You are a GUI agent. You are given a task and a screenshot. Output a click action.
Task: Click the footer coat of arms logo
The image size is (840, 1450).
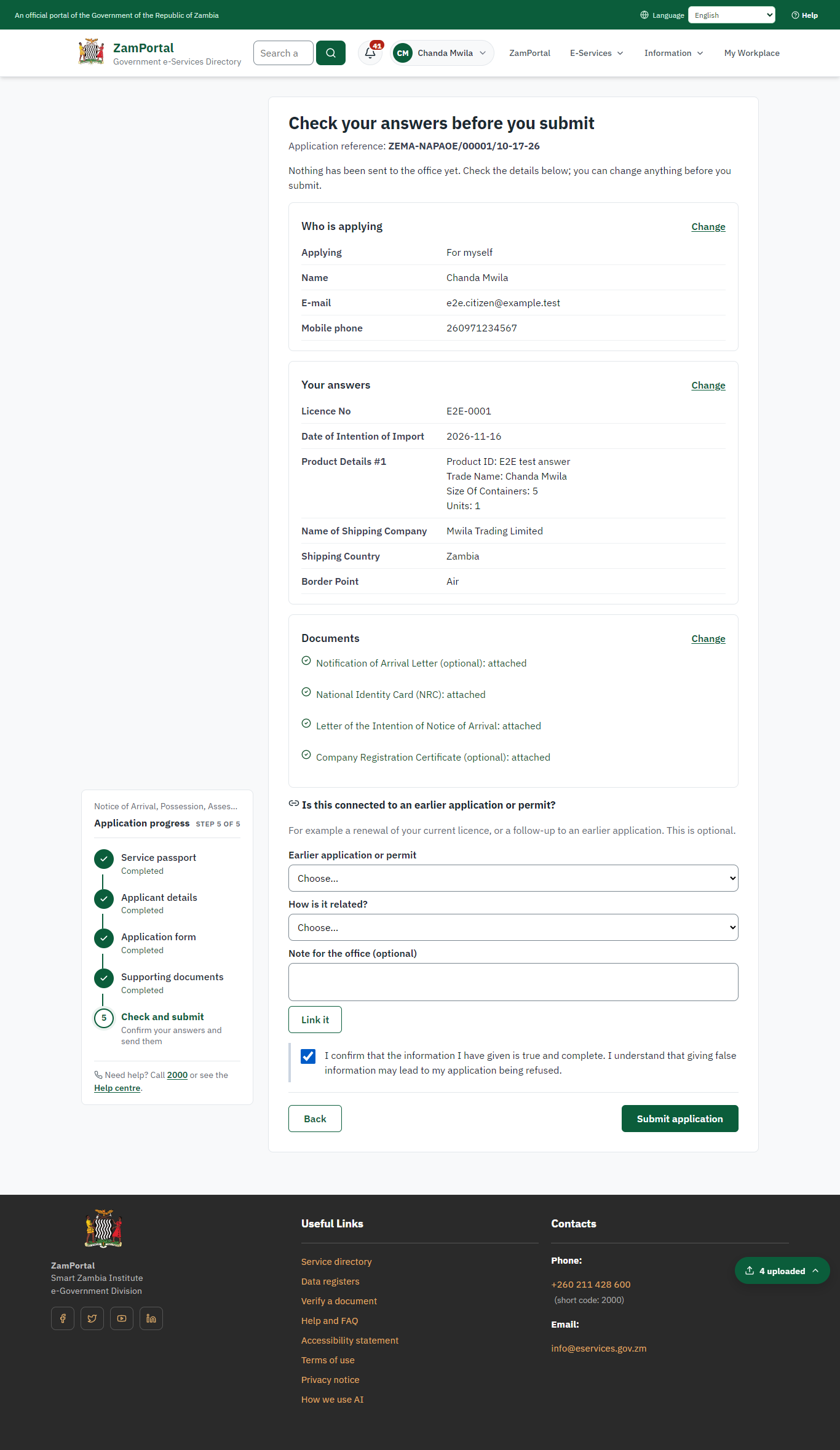click(103, 1229)
